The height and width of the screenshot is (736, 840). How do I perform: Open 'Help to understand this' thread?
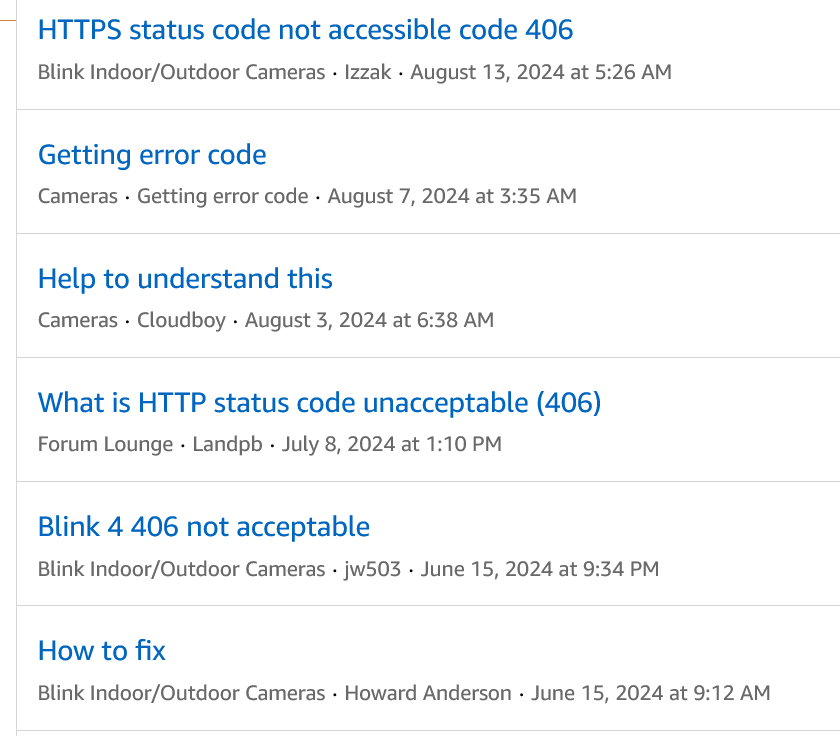click(185, 279)
